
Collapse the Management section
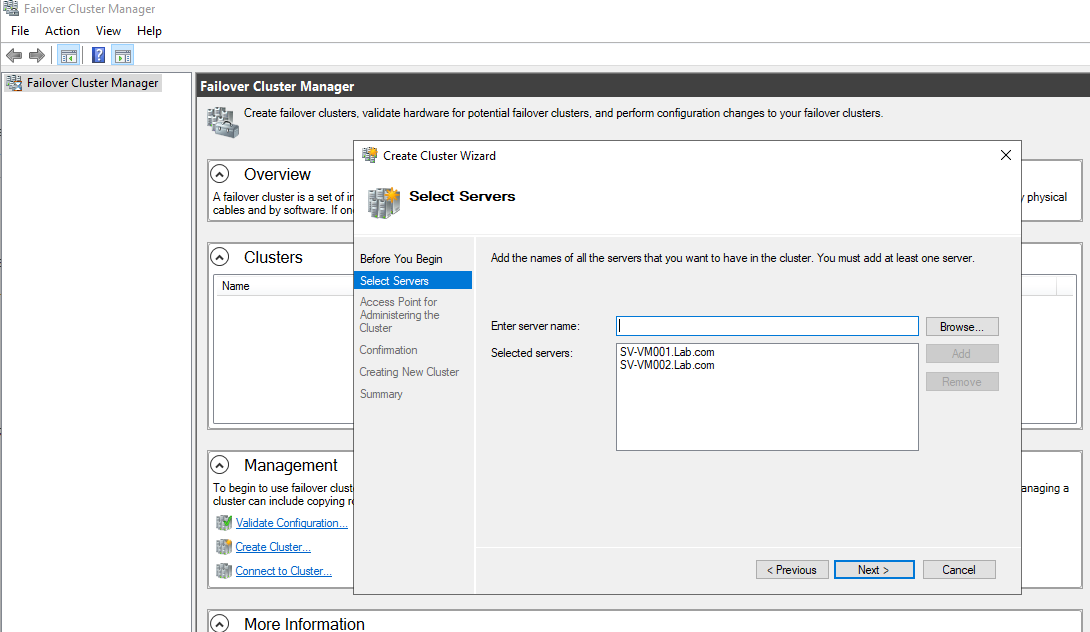click(220, 465)
